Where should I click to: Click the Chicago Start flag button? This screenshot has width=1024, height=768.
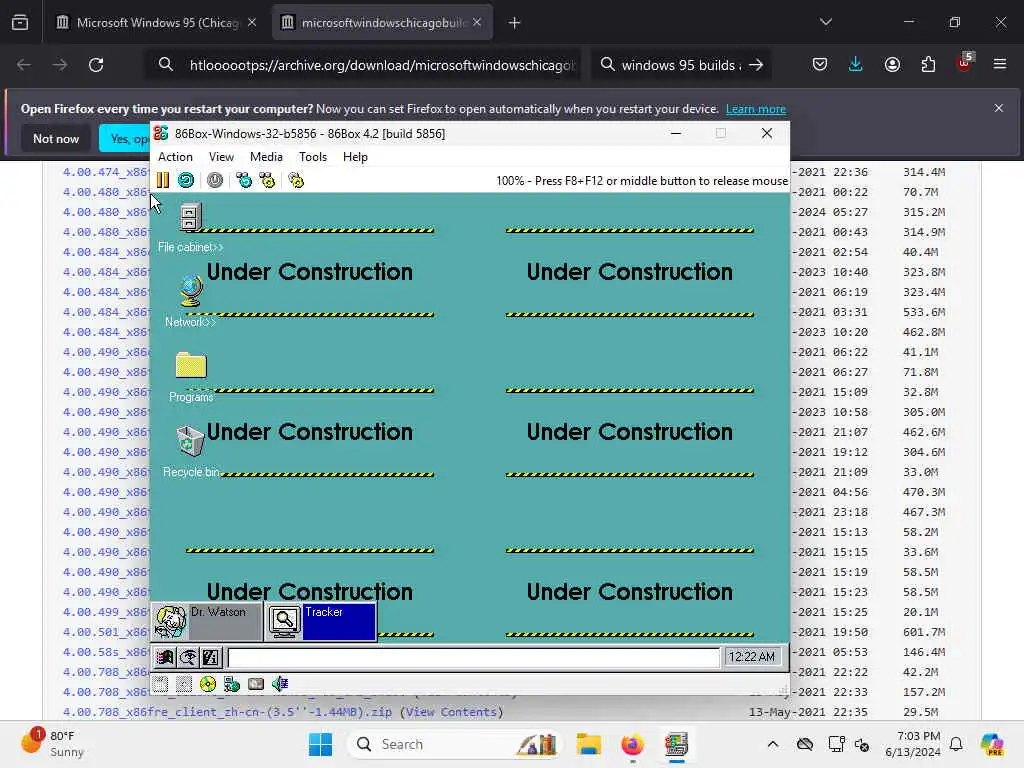165,657
